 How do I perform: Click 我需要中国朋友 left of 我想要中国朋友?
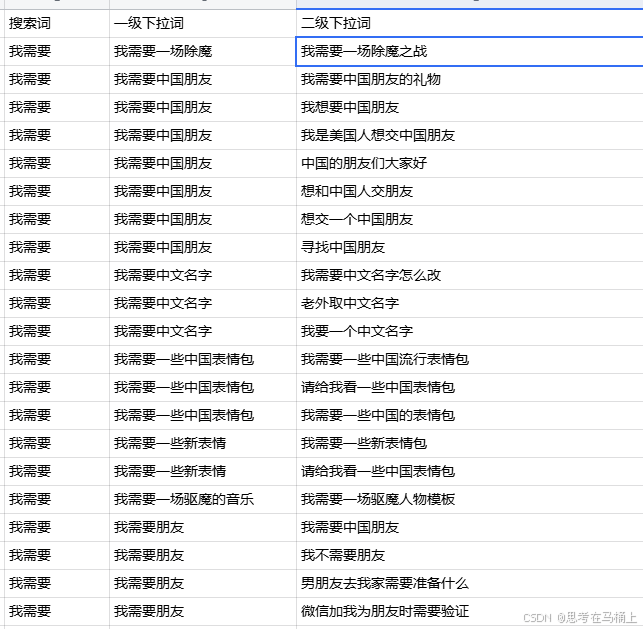click(x=203, y=107)
